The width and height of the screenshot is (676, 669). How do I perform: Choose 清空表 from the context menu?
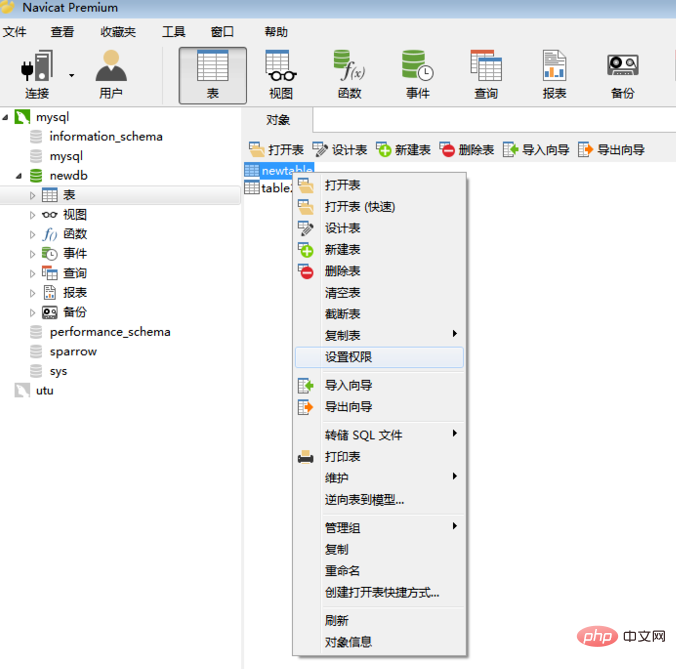click(379, 293)
